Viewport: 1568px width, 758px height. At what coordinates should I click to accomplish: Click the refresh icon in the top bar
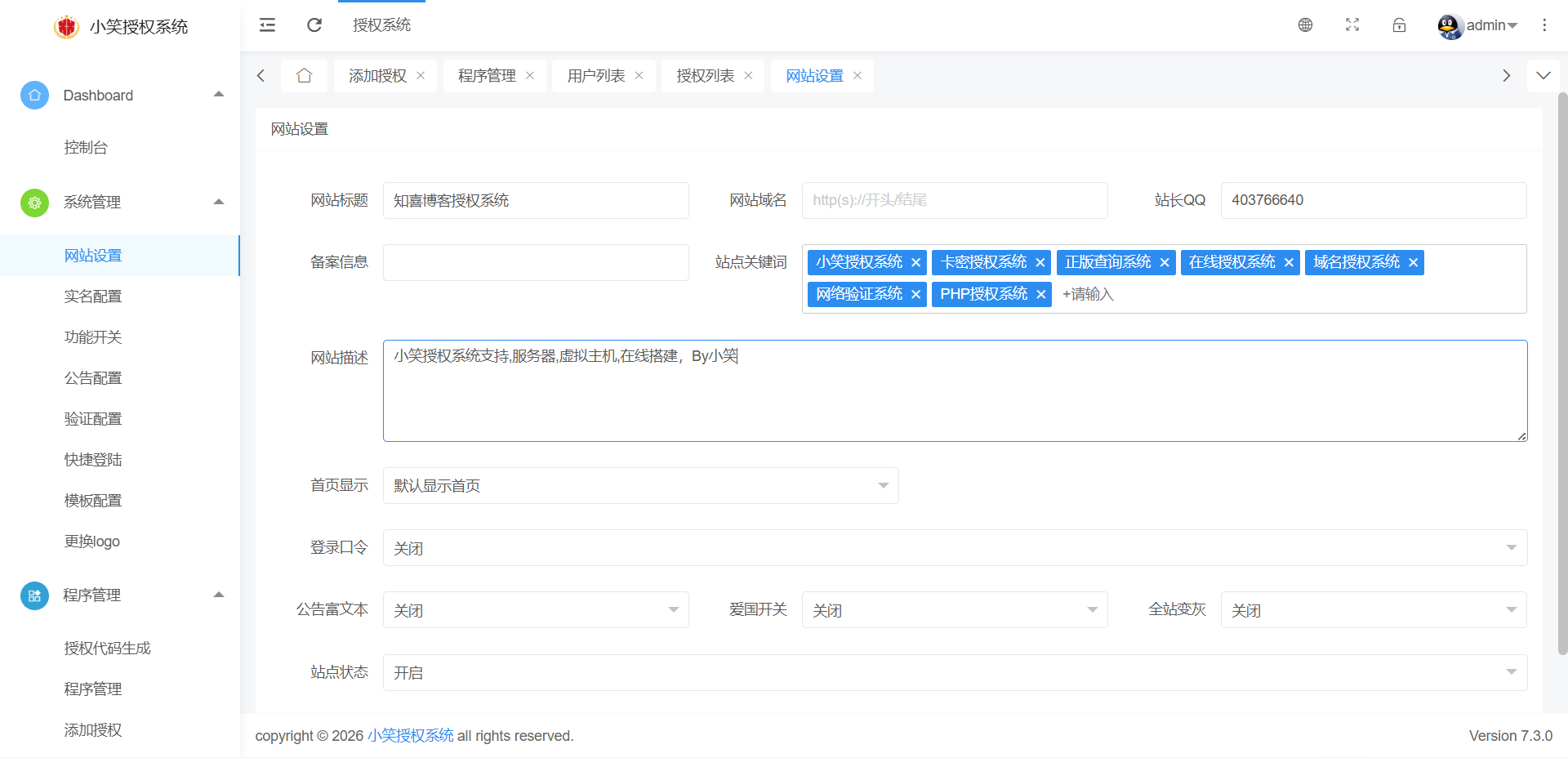pyautogui.click(x=314, y=25)
